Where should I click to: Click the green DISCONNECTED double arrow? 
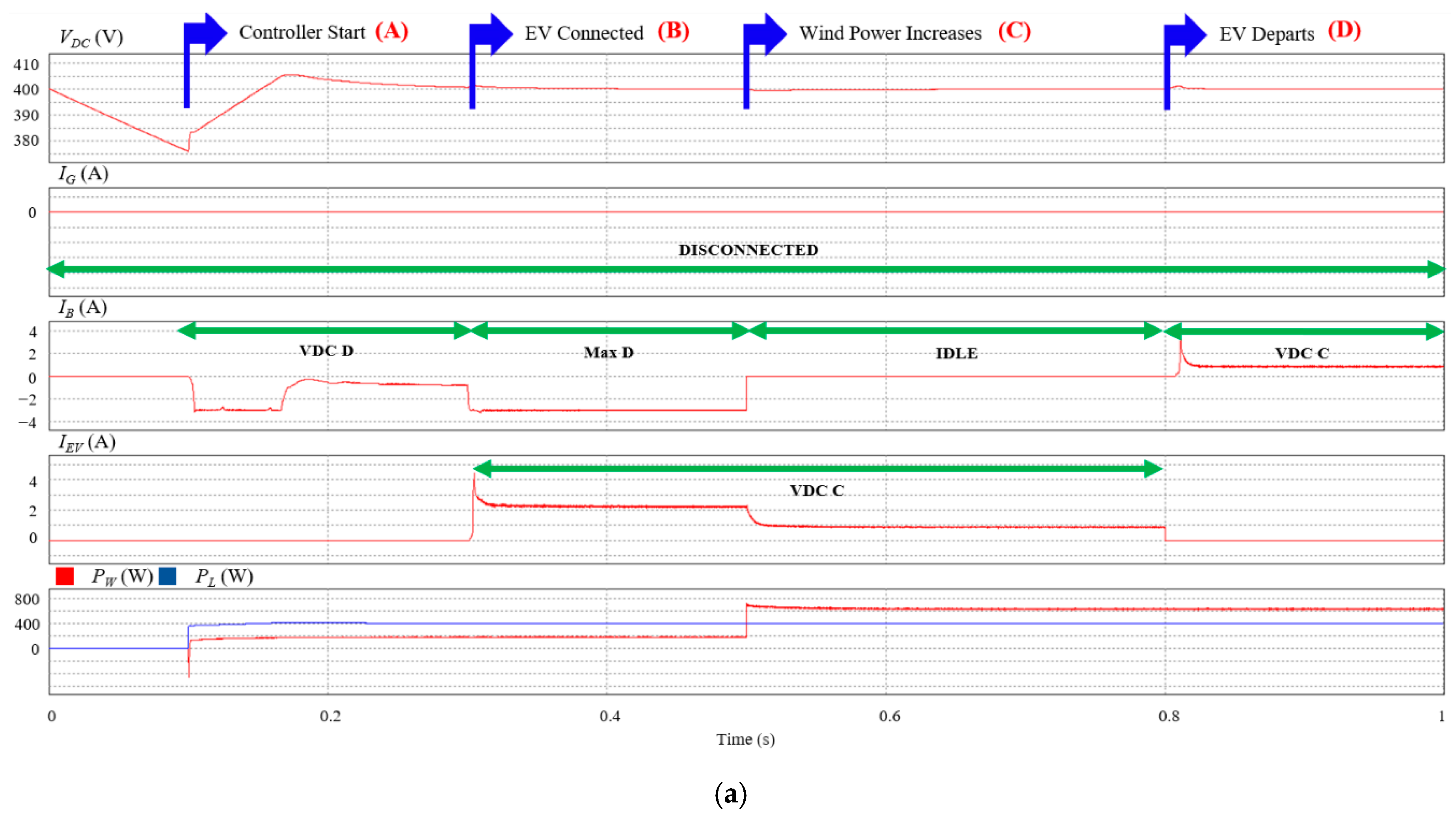click(746, 269)
